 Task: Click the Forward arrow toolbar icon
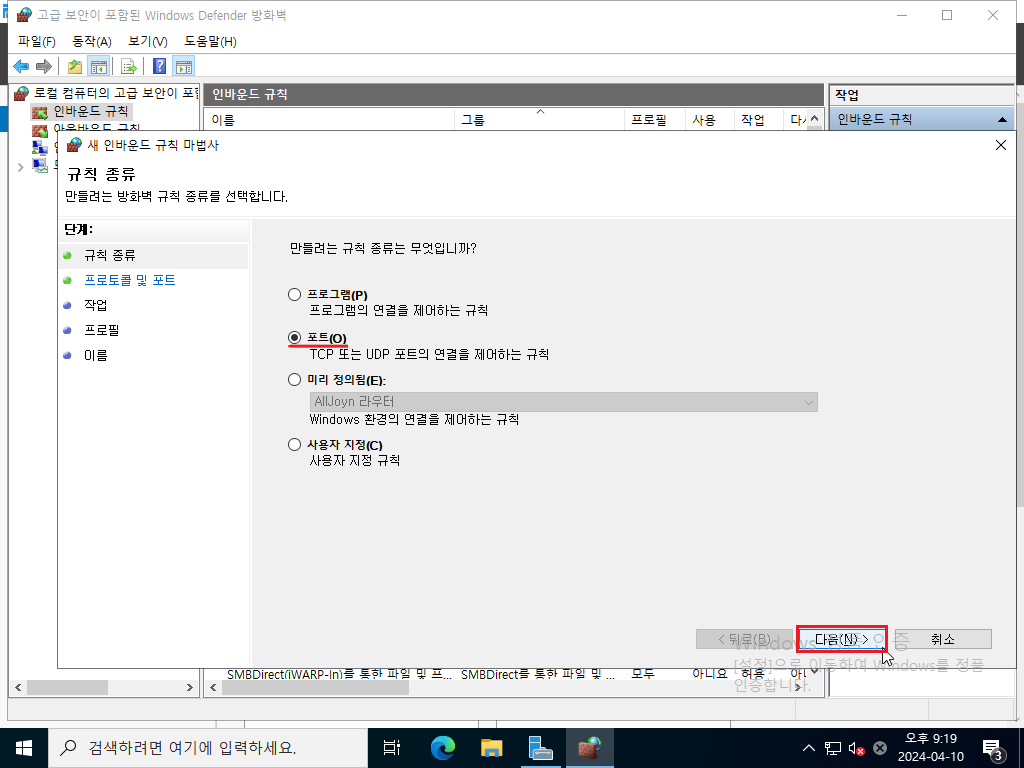[44, 66]
